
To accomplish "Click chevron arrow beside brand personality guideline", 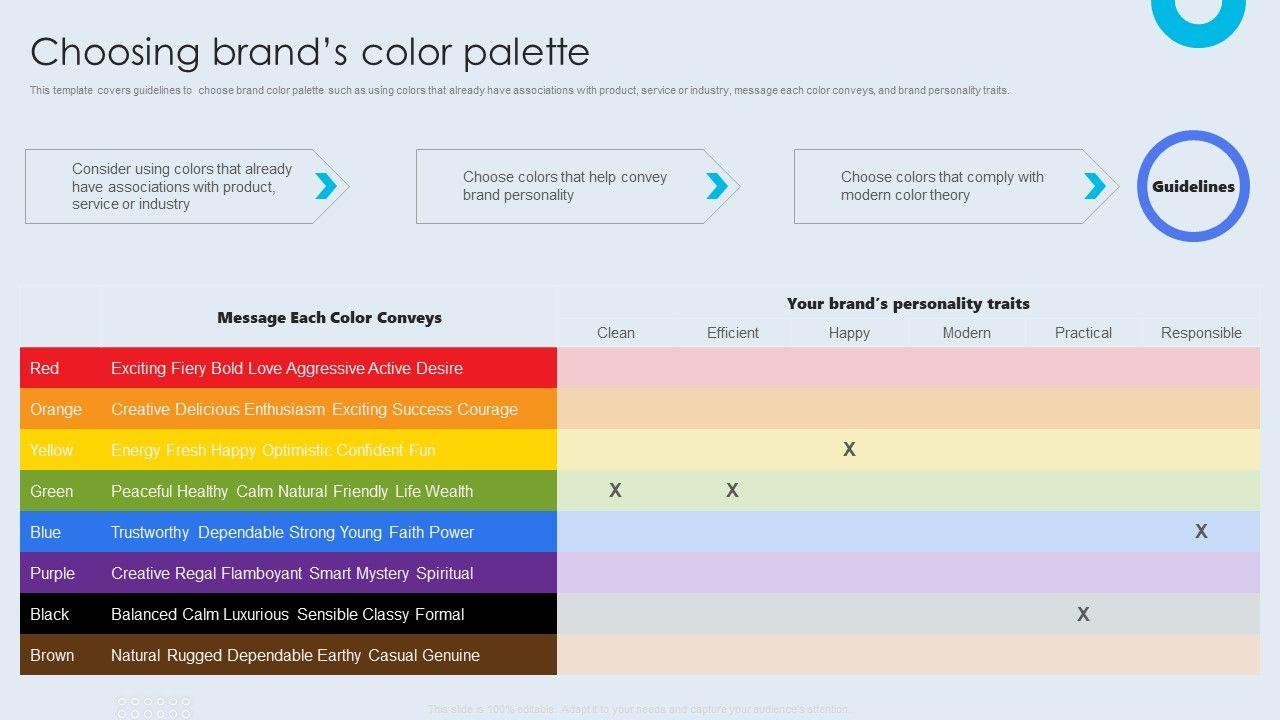I will click(717, 186).
